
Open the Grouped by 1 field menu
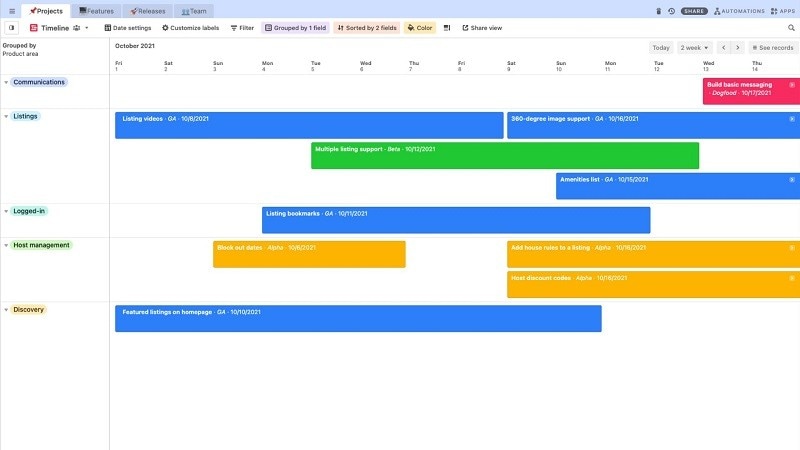[x=295, y=28]
